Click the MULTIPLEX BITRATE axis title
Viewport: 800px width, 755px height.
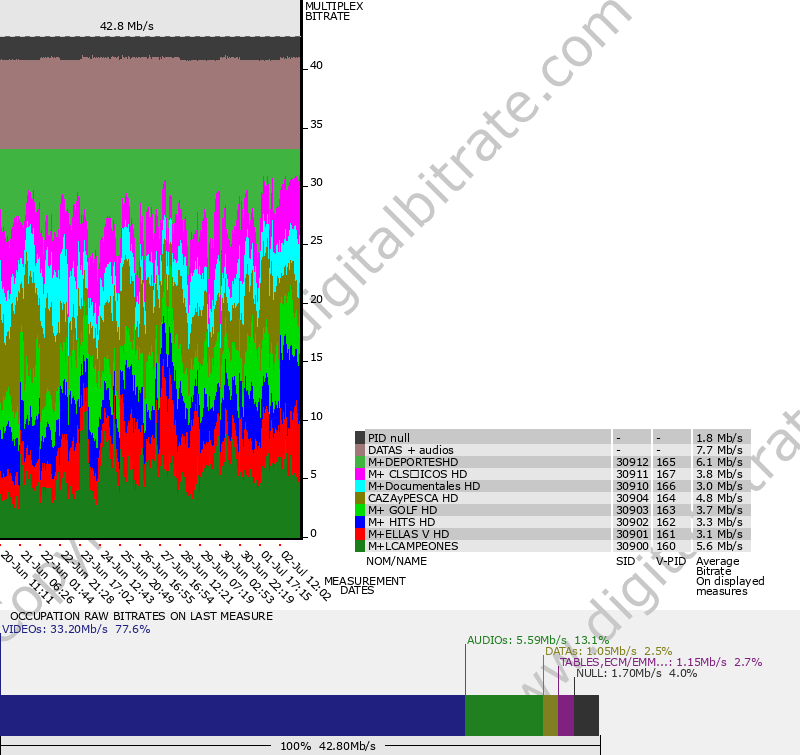(x=334, y=11)
